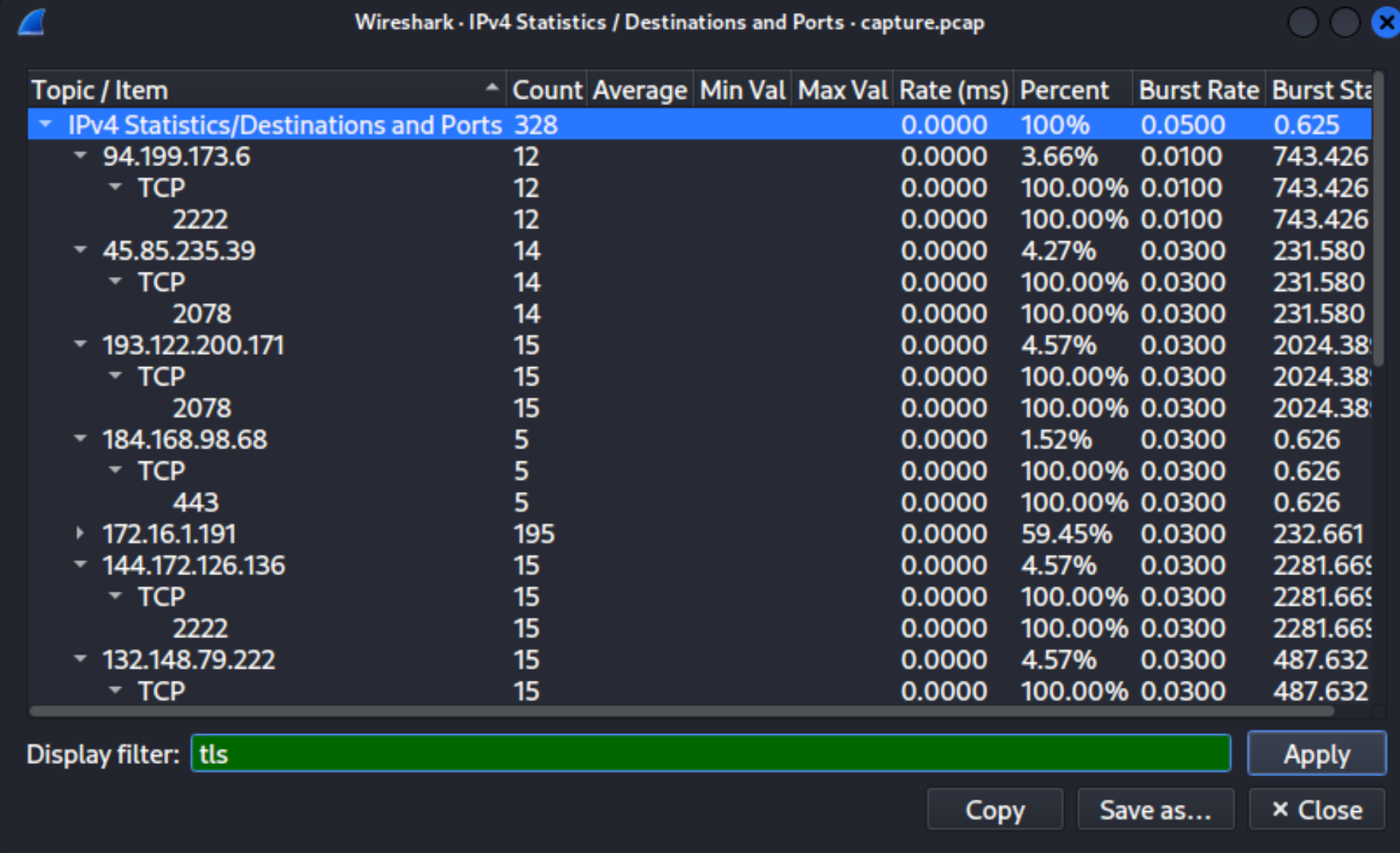Select port 443 row under 184.168.98.68

699,502
